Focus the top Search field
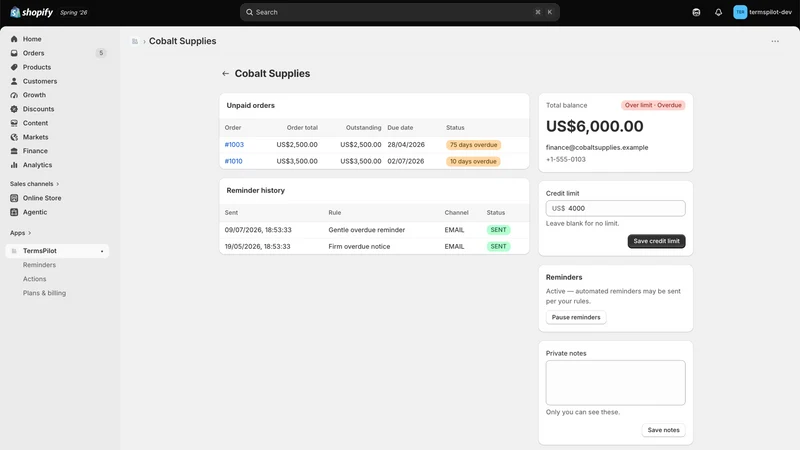The image size is (800, 450). click(399, 12)
